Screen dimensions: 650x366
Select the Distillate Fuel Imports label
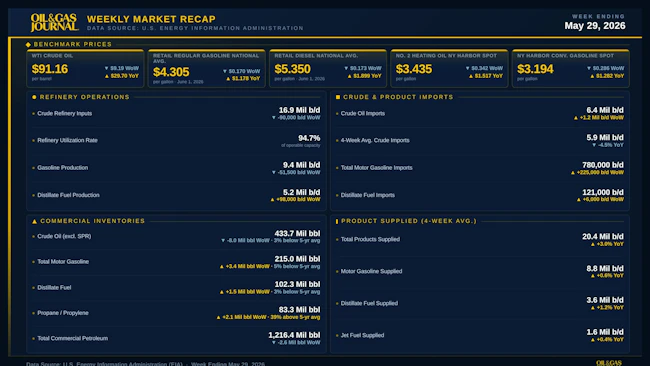[368, 195]
